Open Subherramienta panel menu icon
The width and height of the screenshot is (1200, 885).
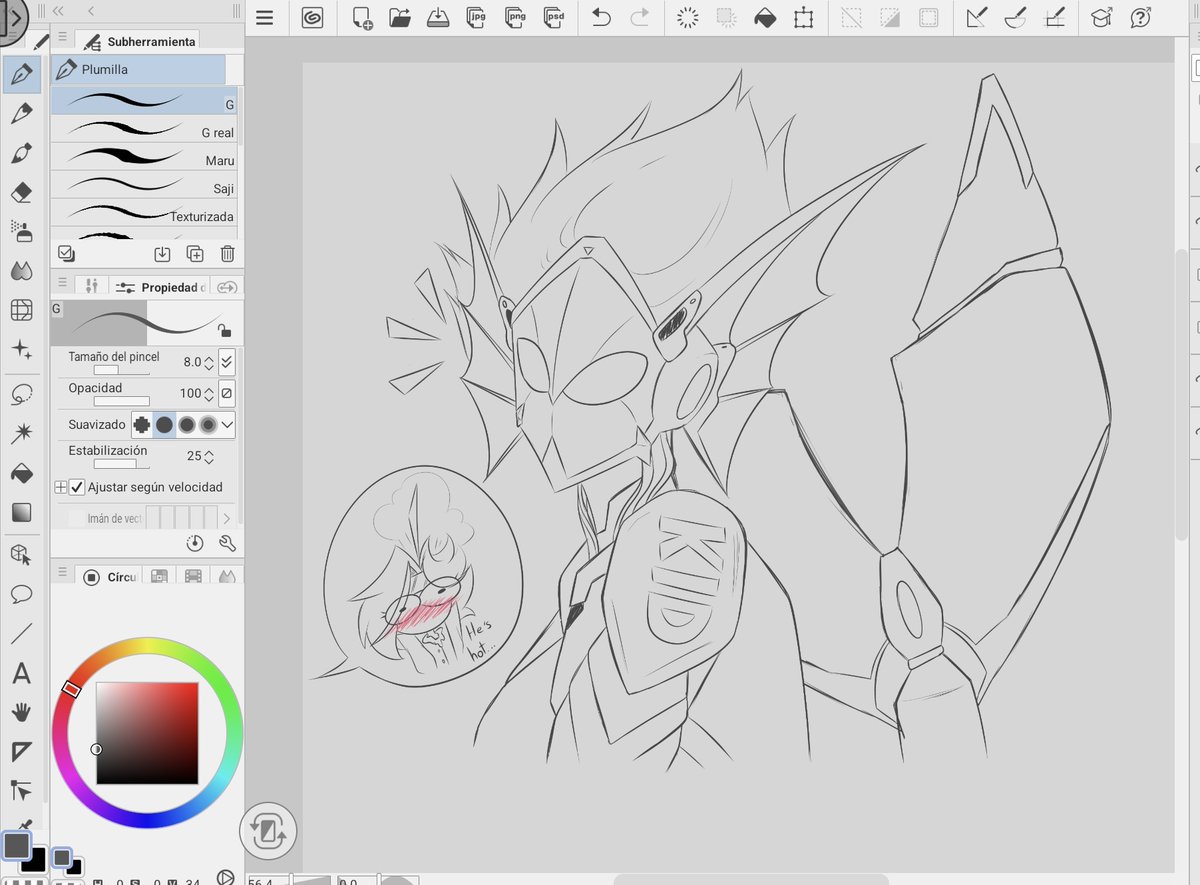click(x=62, y=36)
